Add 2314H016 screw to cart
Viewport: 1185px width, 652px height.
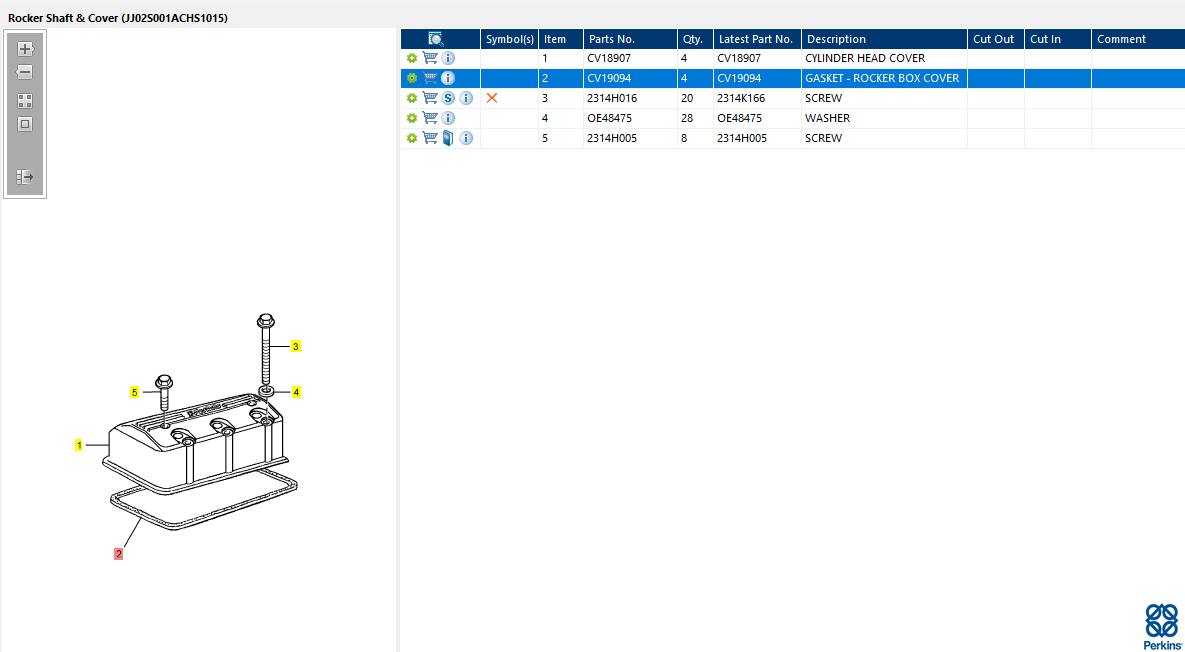pos(430,98)
